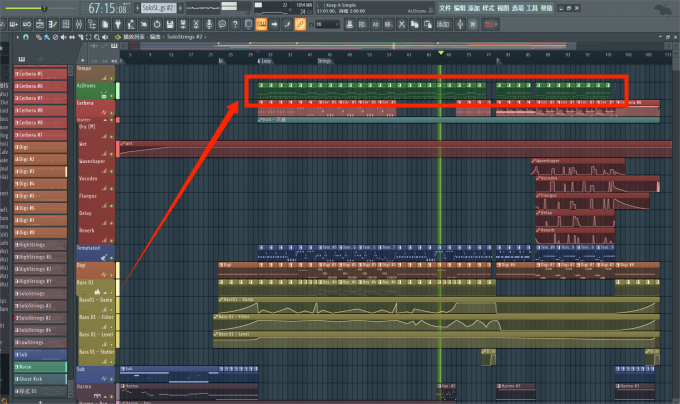Click the Wet automation clip in playlist
Viewport: 680px width, 404px height.
300,147
